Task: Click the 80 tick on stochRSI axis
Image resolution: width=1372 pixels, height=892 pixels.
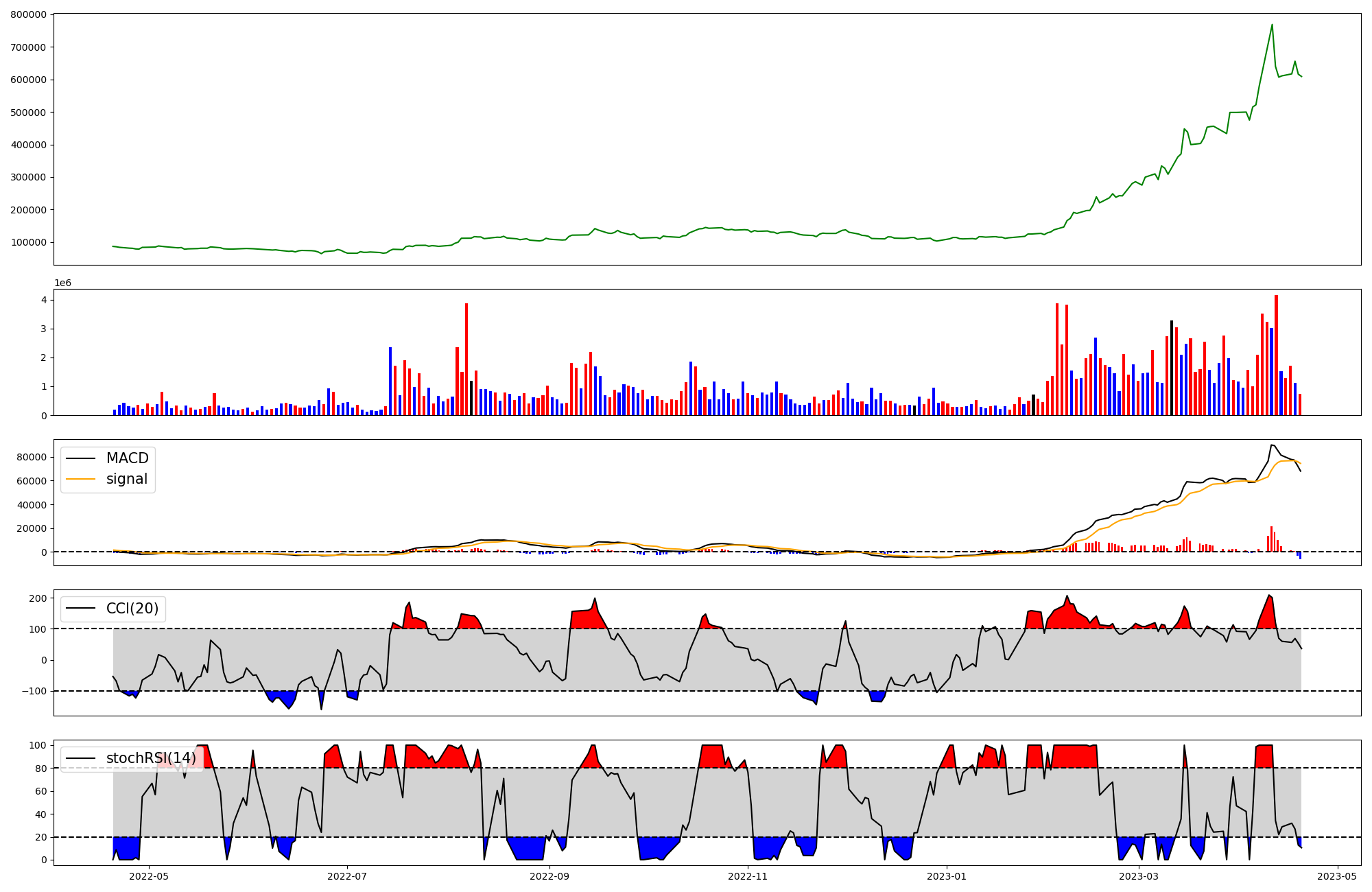Action: pos(40,768)
